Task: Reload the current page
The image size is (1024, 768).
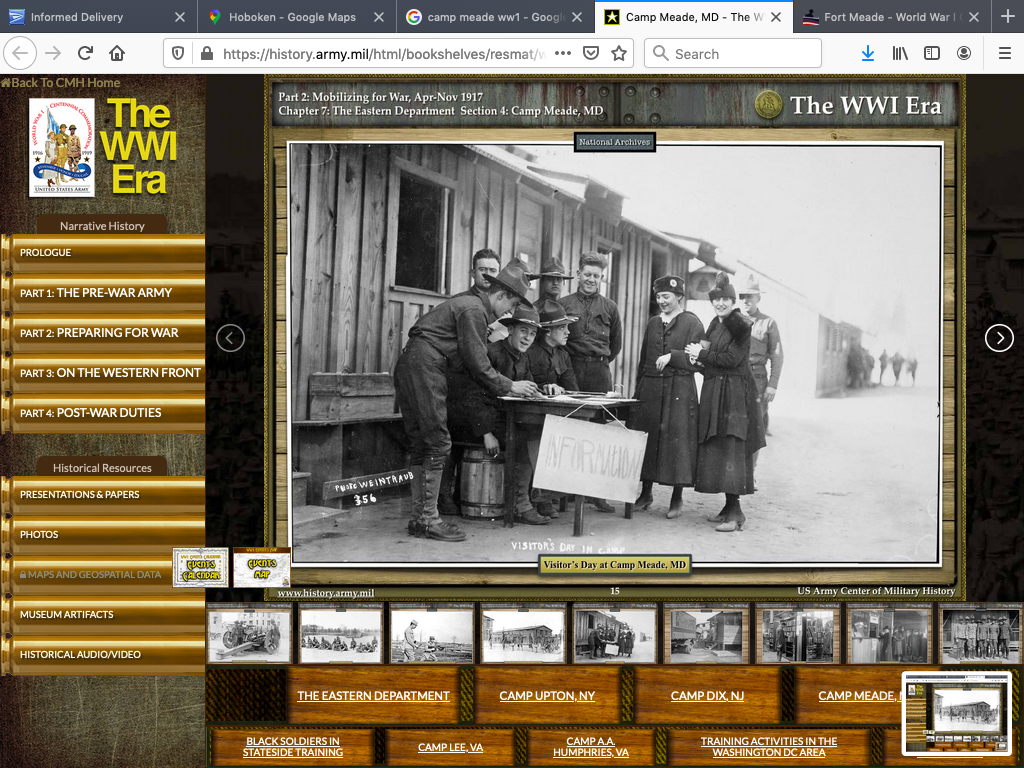Action: [85, 54]
